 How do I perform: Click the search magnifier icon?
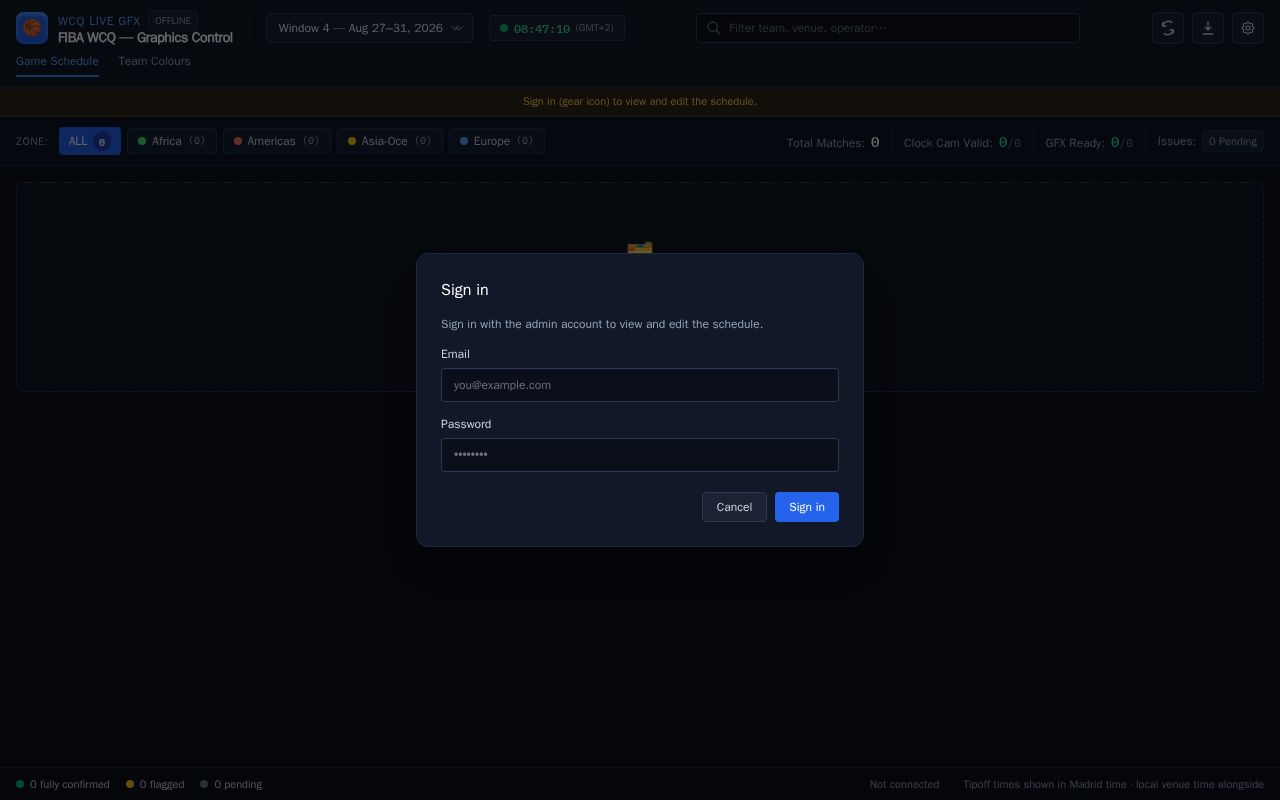(x=714, y=28)
